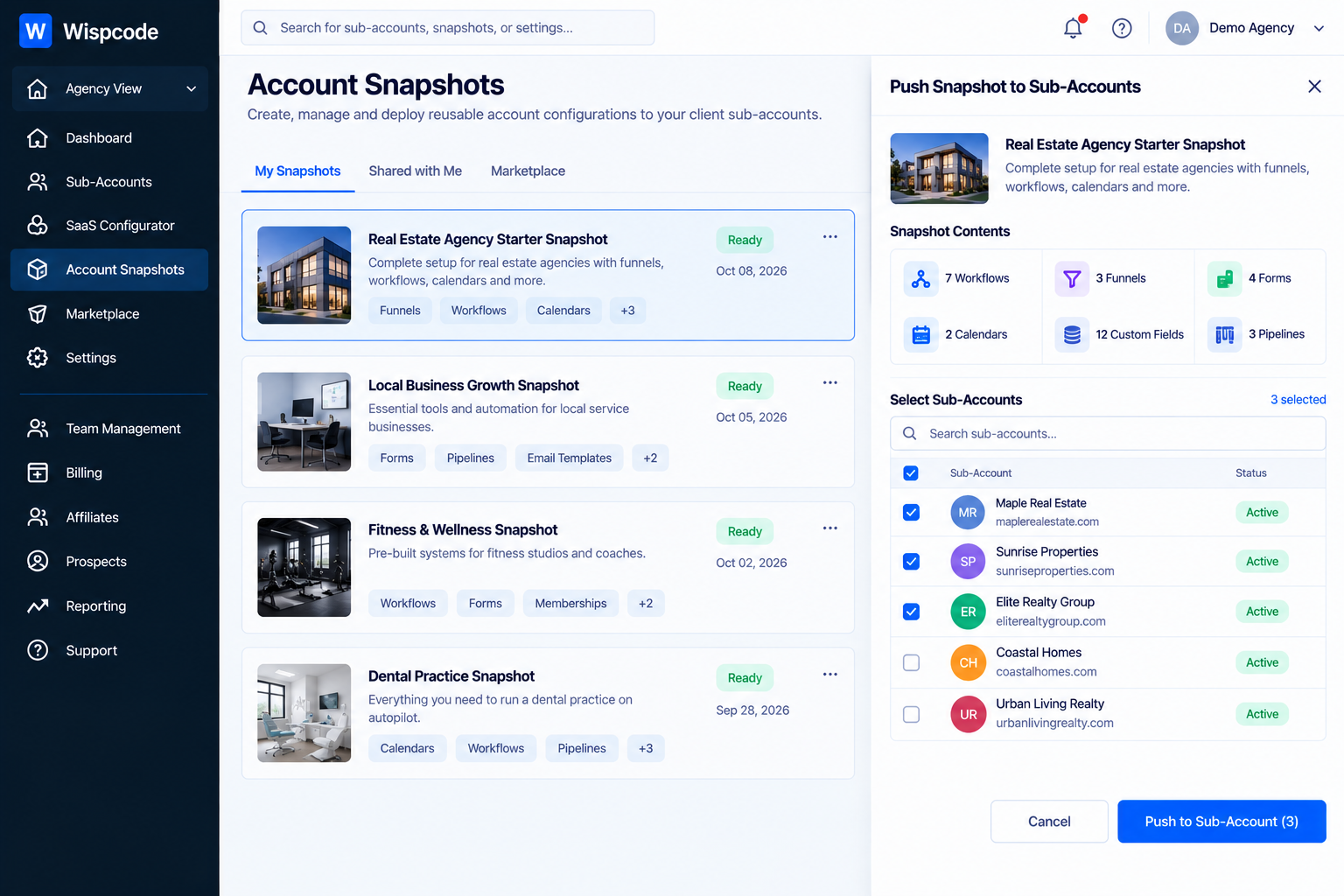Image resolution: width=1344 pixels, height=896 pixels.
Task: Click the Search sub-accounts field
Action: (x=1108, y=434)
